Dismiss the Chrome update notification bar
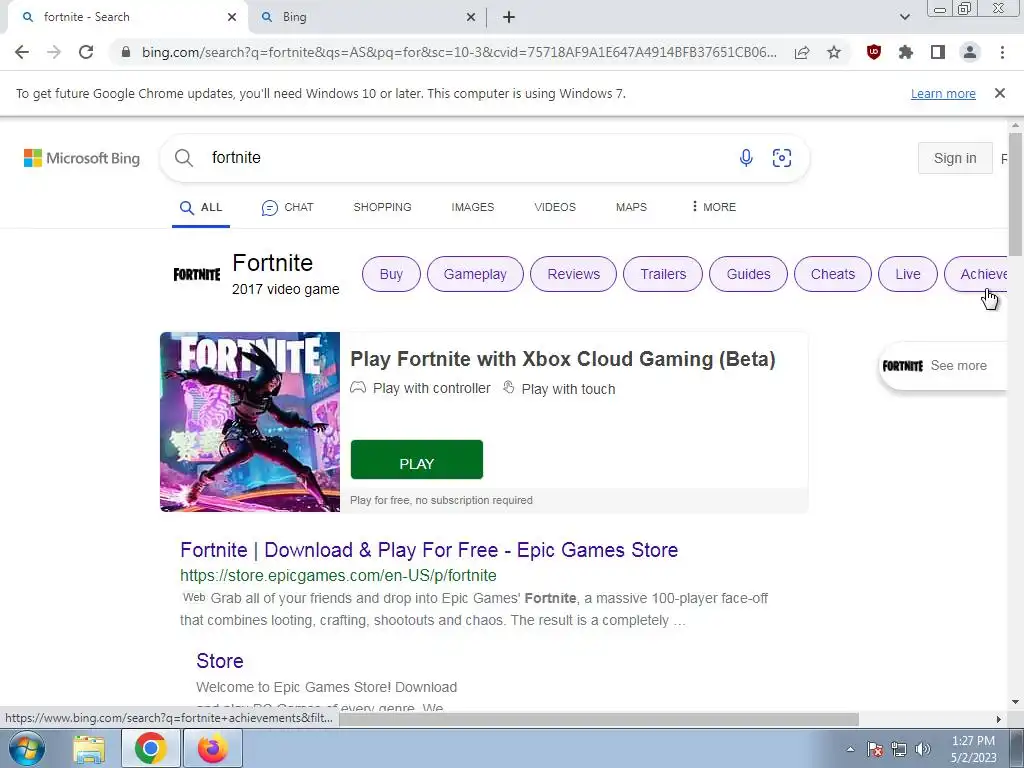 (1000, 93)
